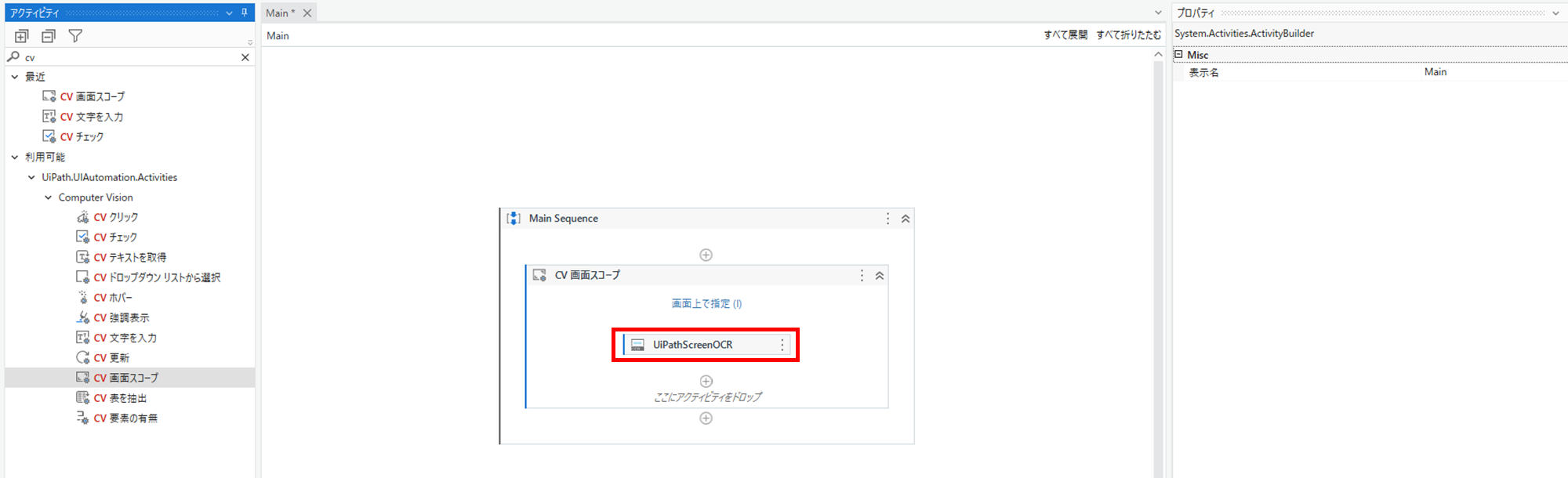Click CV 画面スコープ activity icon in designer
This screenshot has width=1568, height=478.
539,275
